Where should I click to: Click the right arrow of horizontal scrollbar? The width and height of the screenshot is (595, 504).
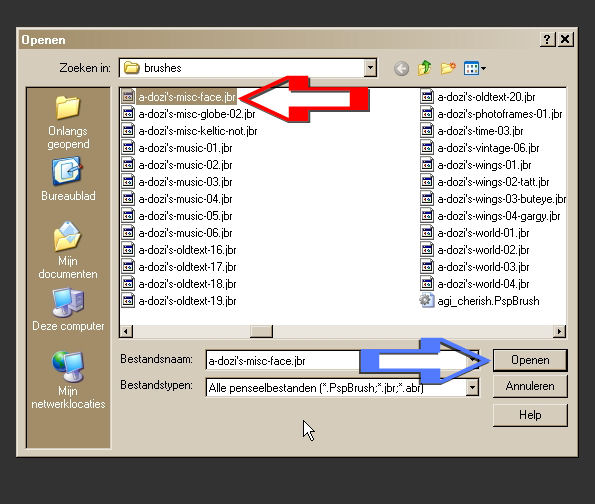point(559,331)
